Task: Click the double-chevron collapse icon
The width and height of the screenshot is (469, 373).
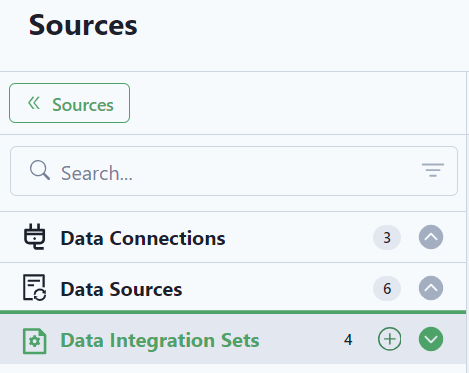Action: (34, 103)
